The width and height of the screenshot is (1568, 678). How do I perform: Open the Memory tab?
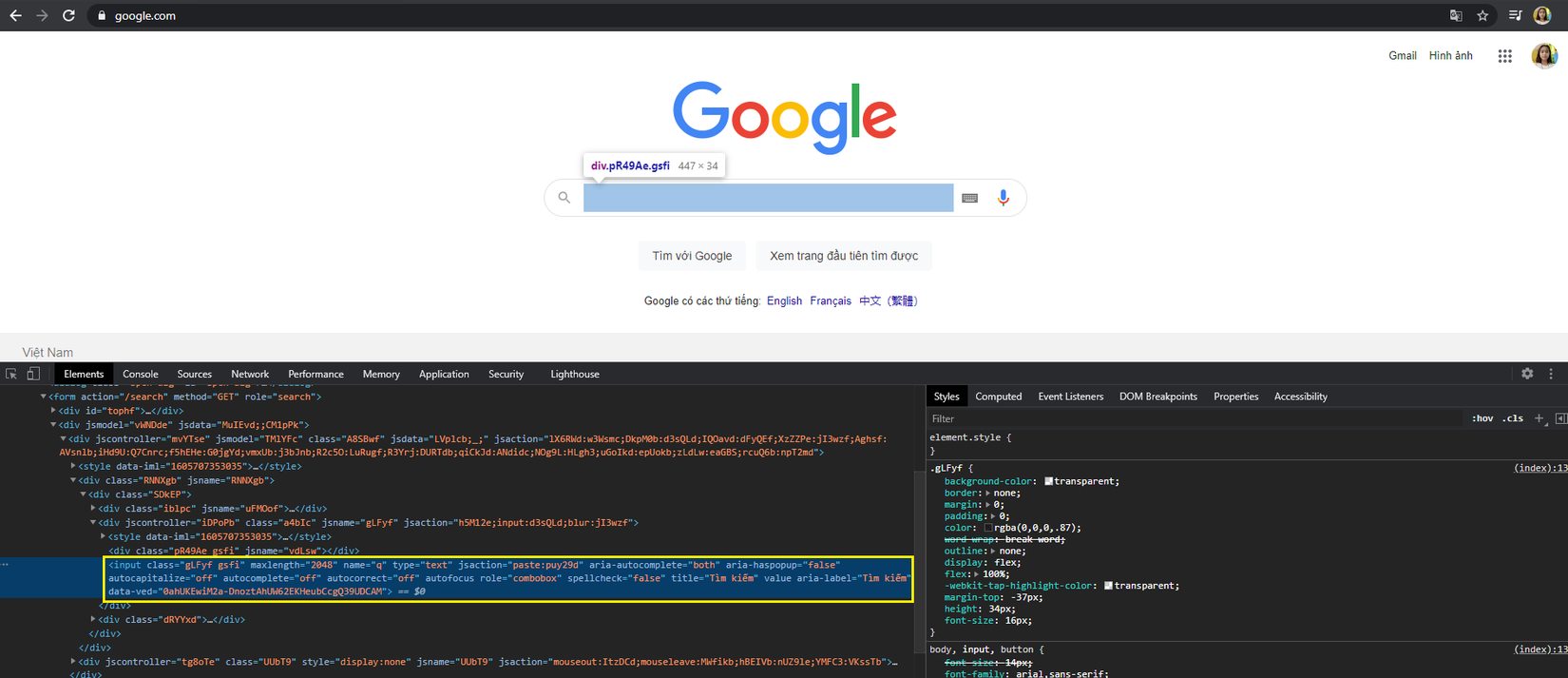(x=381, y=374)
